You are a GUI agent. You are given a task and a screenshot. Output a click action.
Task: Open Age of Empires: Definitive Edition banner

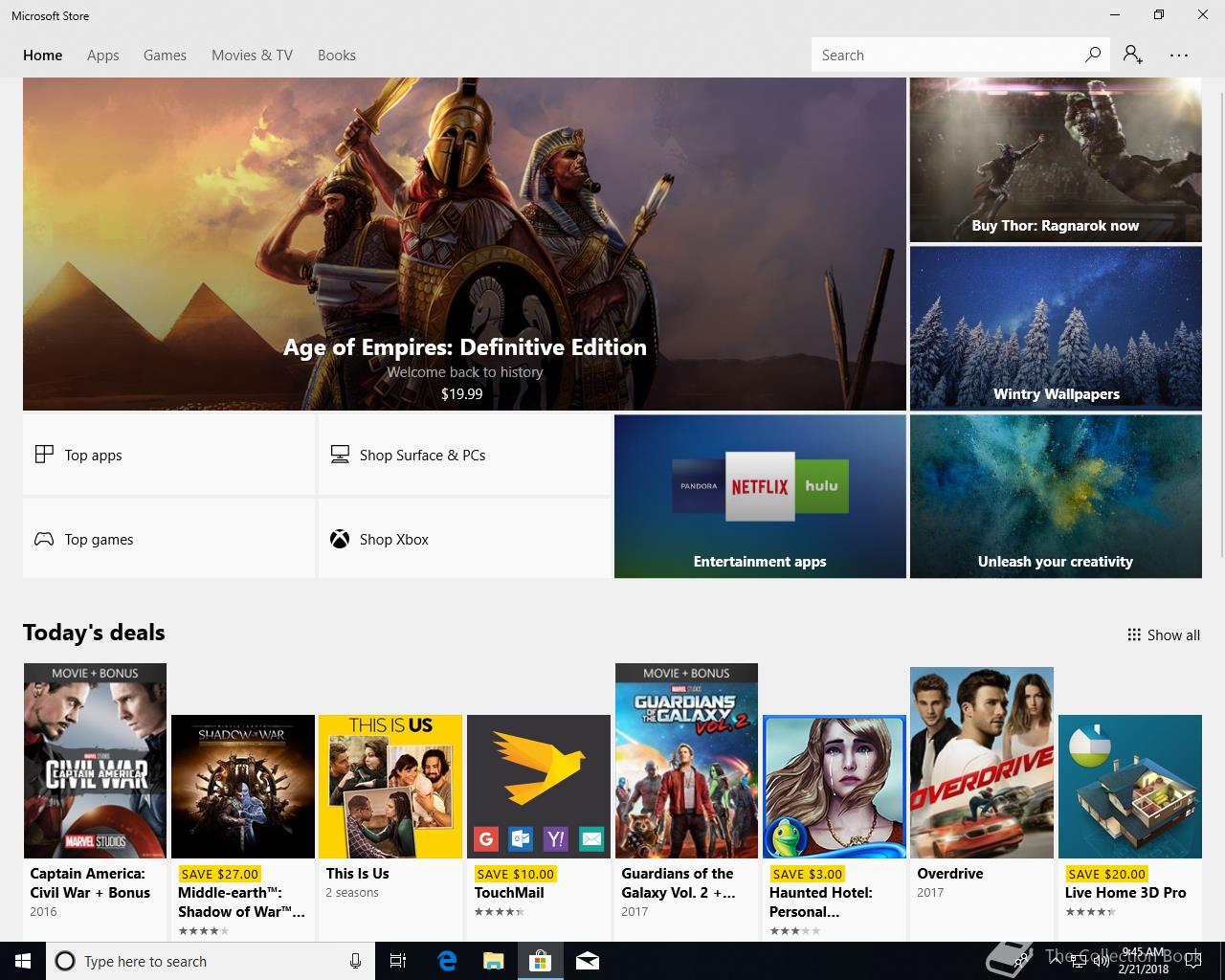pyautogui.click(x=464, y=244)
